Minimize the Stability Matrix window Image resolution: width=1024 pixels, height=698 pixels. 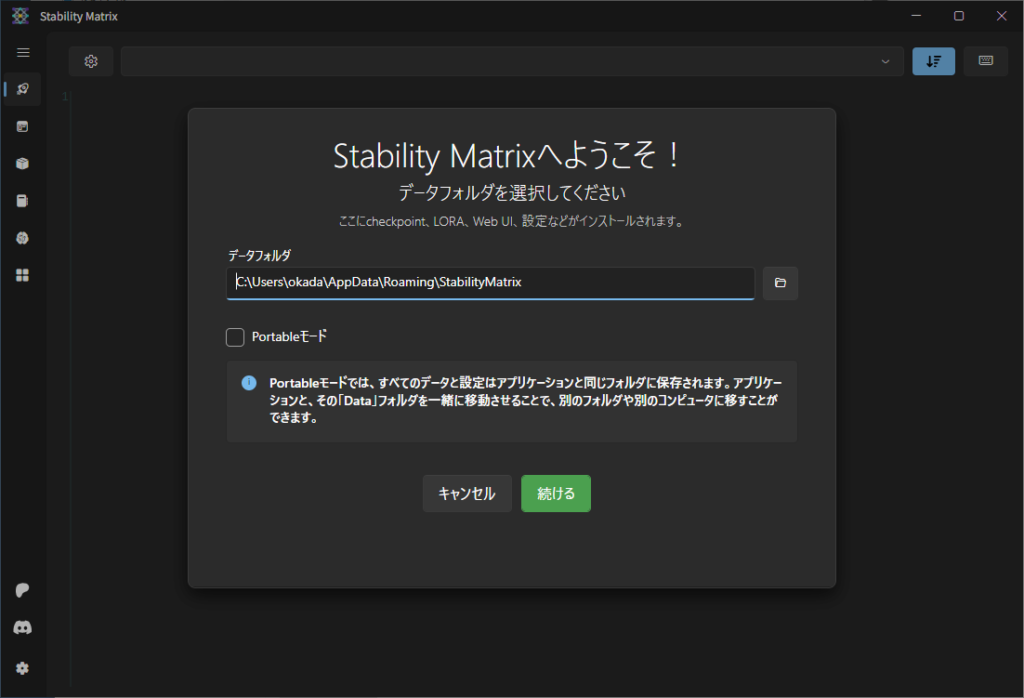pyautogui.click(x=916, y=16)
